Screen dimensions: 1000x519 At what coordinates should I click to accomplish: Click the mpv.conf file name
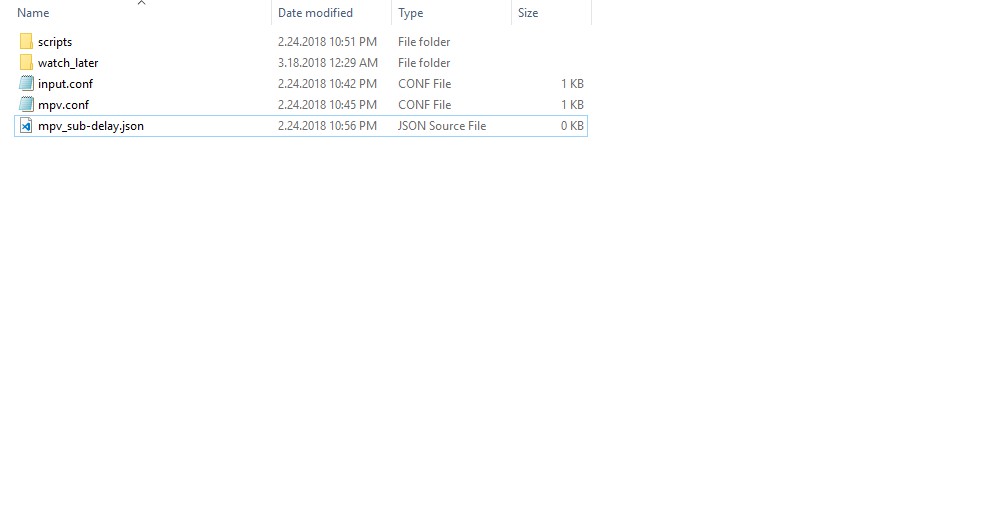click(x=63, y=105)
